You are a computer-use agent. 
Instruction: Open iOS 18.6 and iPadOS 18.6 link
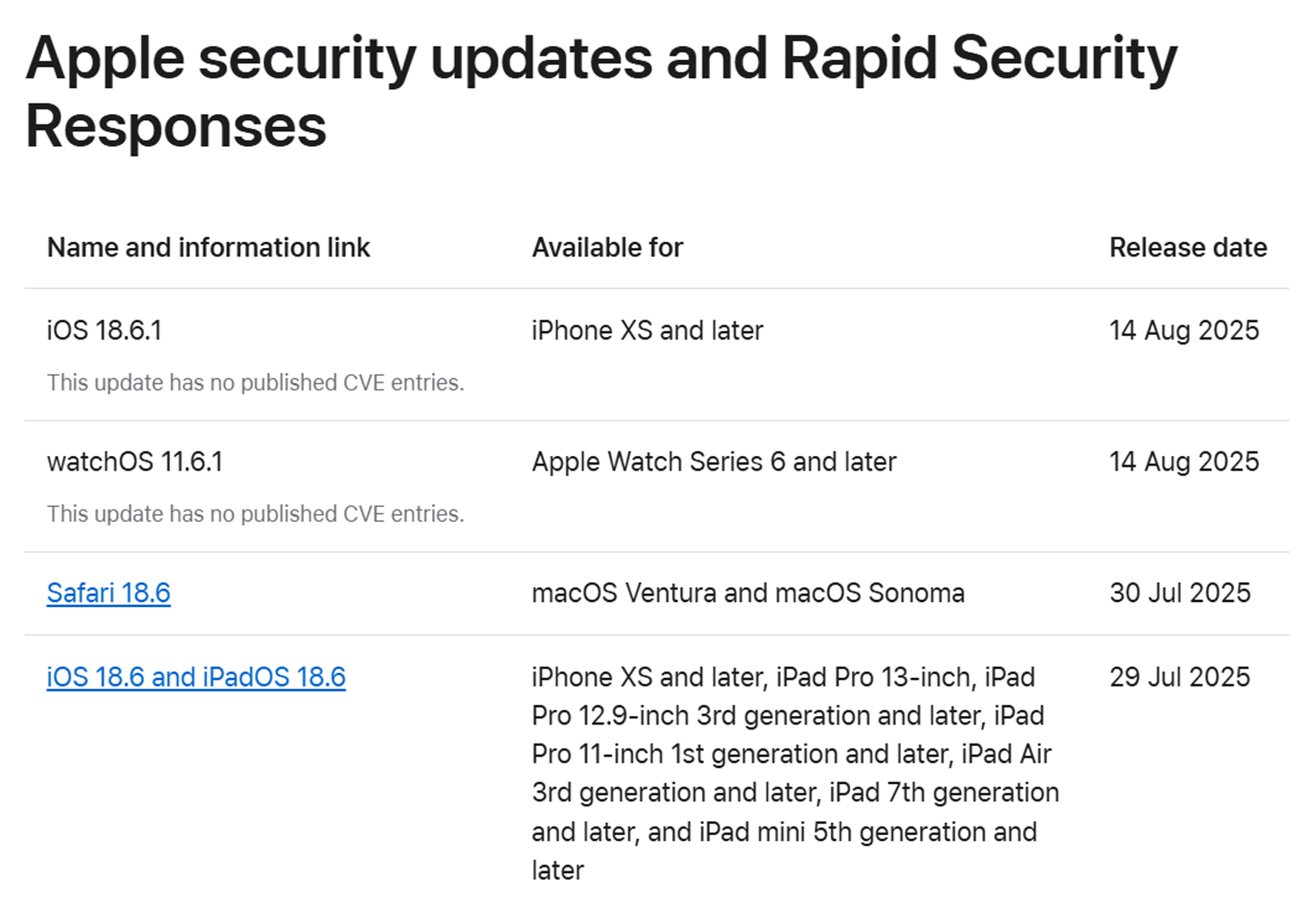196,676
